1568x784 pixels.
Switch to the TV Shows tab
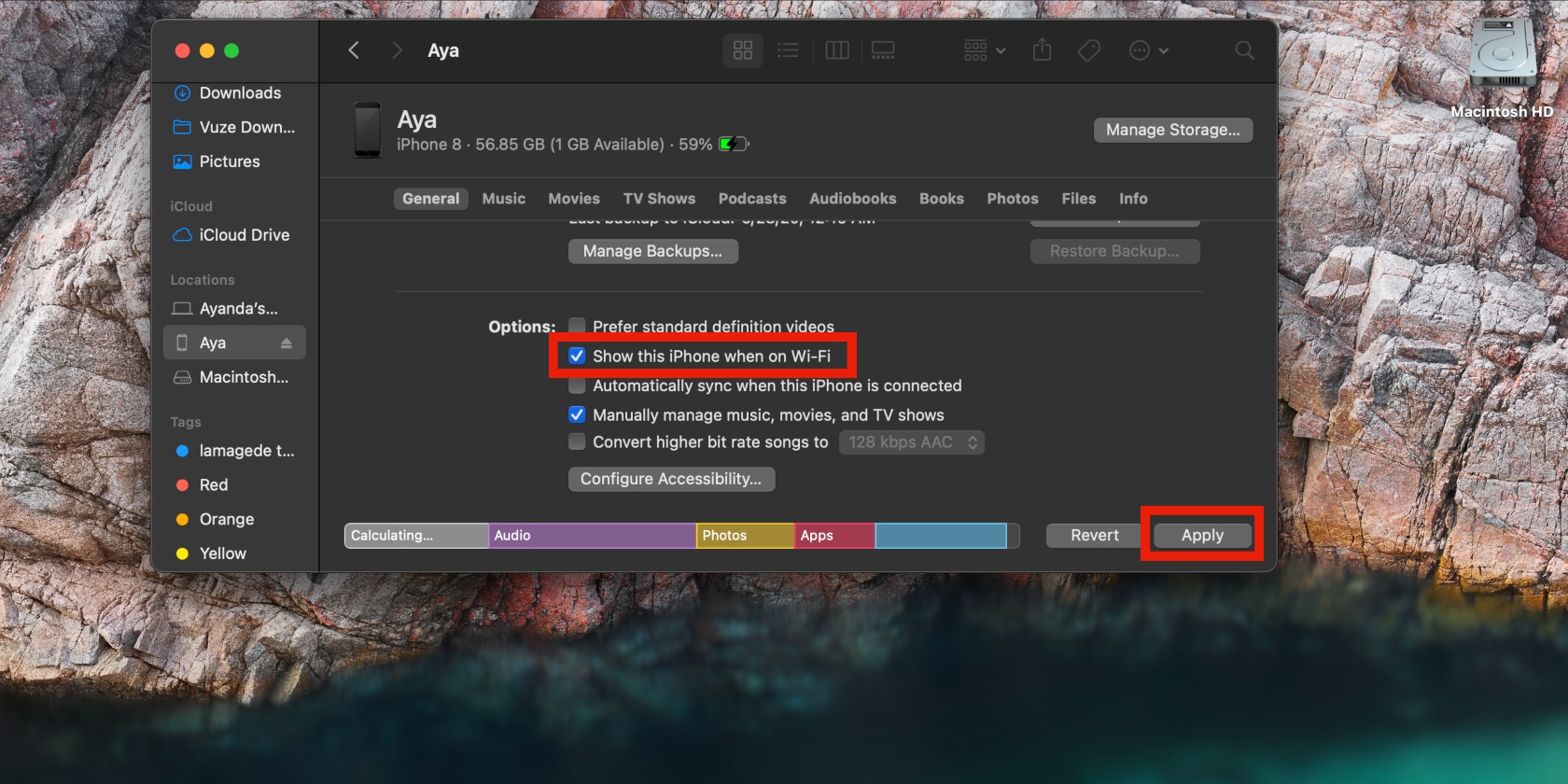(659, 199)
